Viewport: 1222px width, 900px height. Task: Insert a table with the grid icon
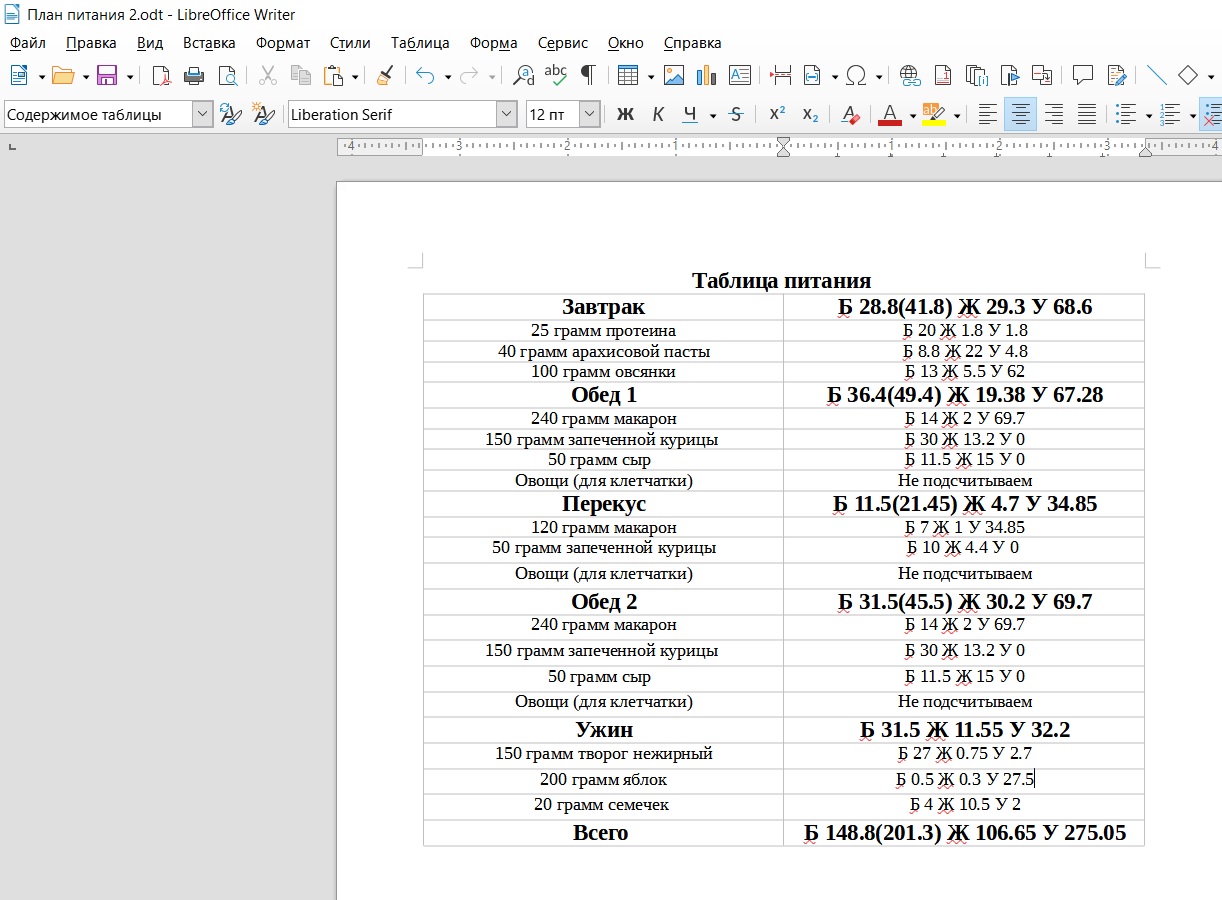tap(628, 75)
